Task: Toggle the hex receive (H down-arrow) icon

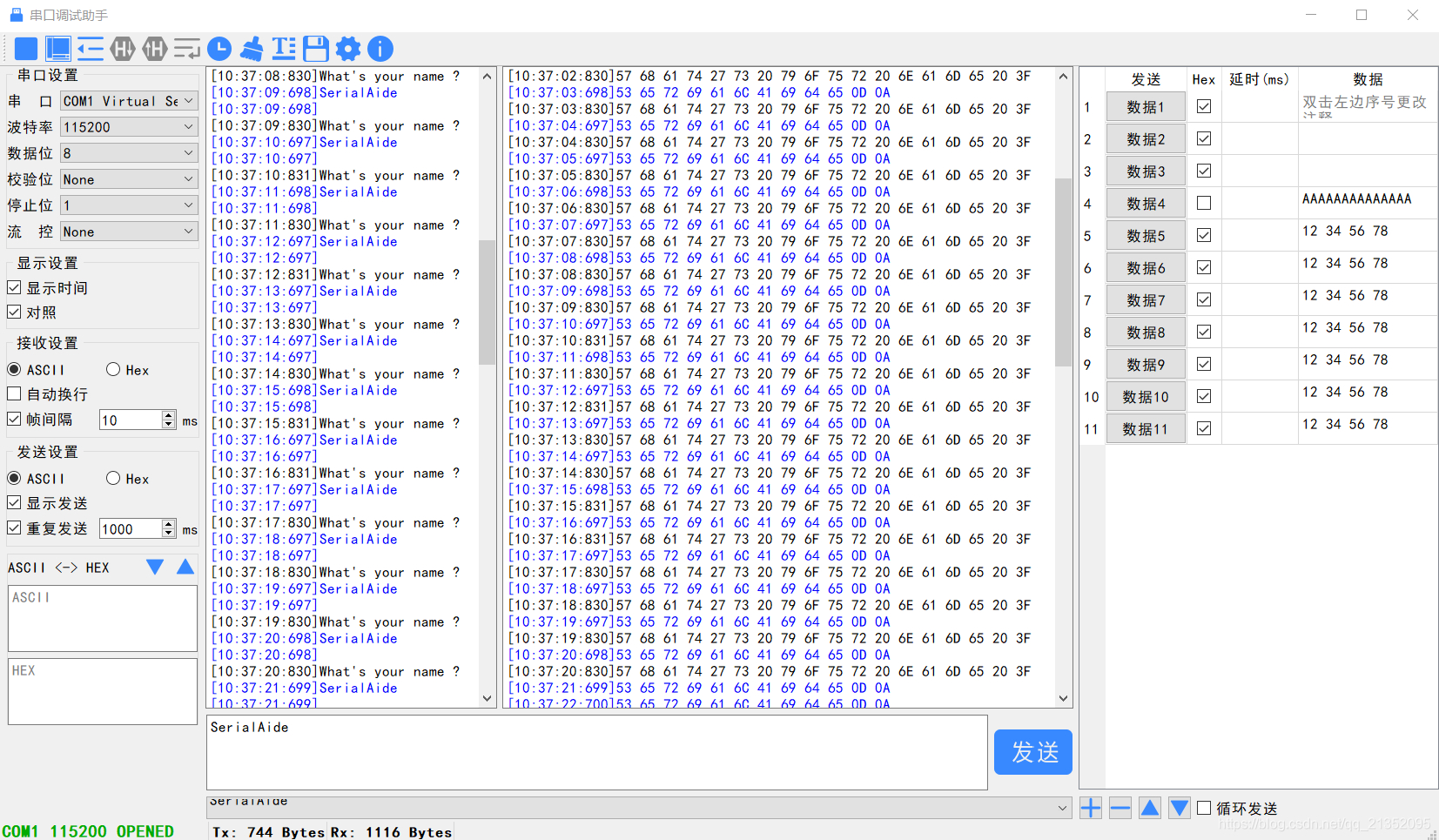Action: click(123, 49)
